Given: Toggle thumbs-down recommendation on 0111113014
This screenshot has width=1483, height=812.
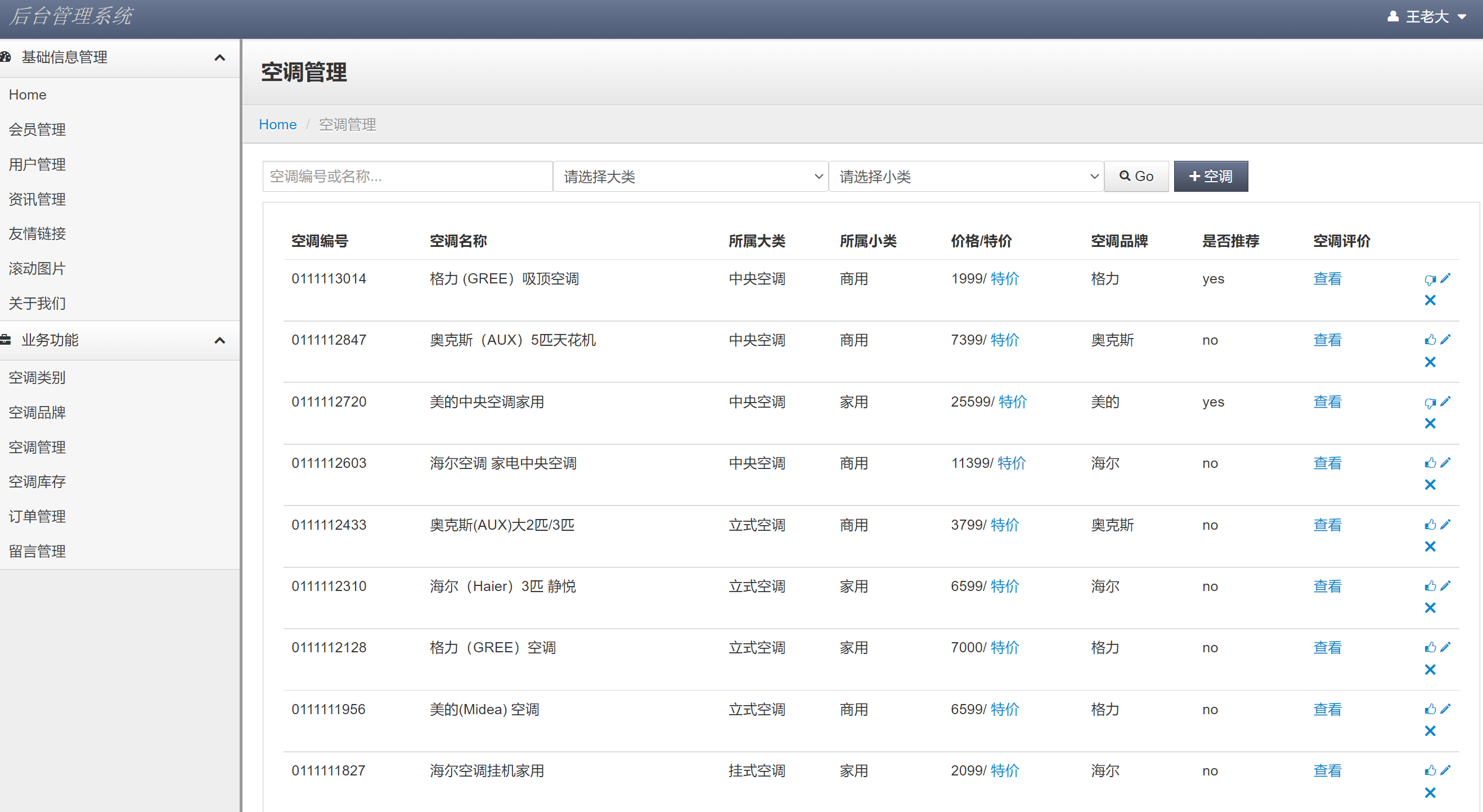Looking at the screenshot, I should click(x=1430, y=279).
